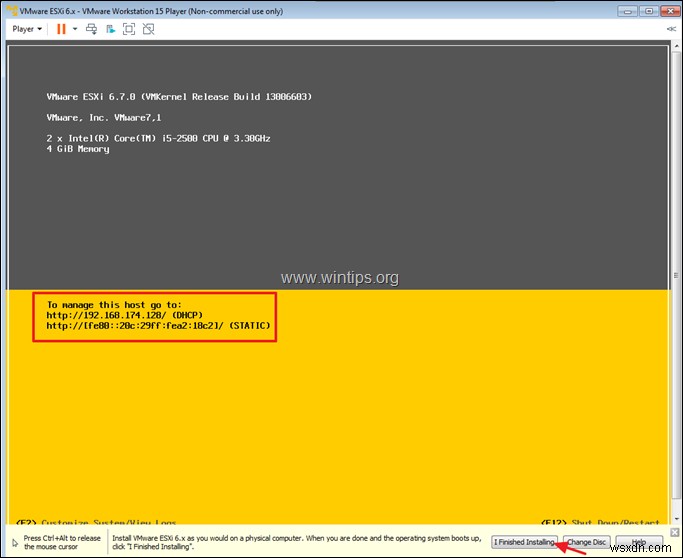
Task: Click the 4 GiB Memory text
Action: [78, 149]
